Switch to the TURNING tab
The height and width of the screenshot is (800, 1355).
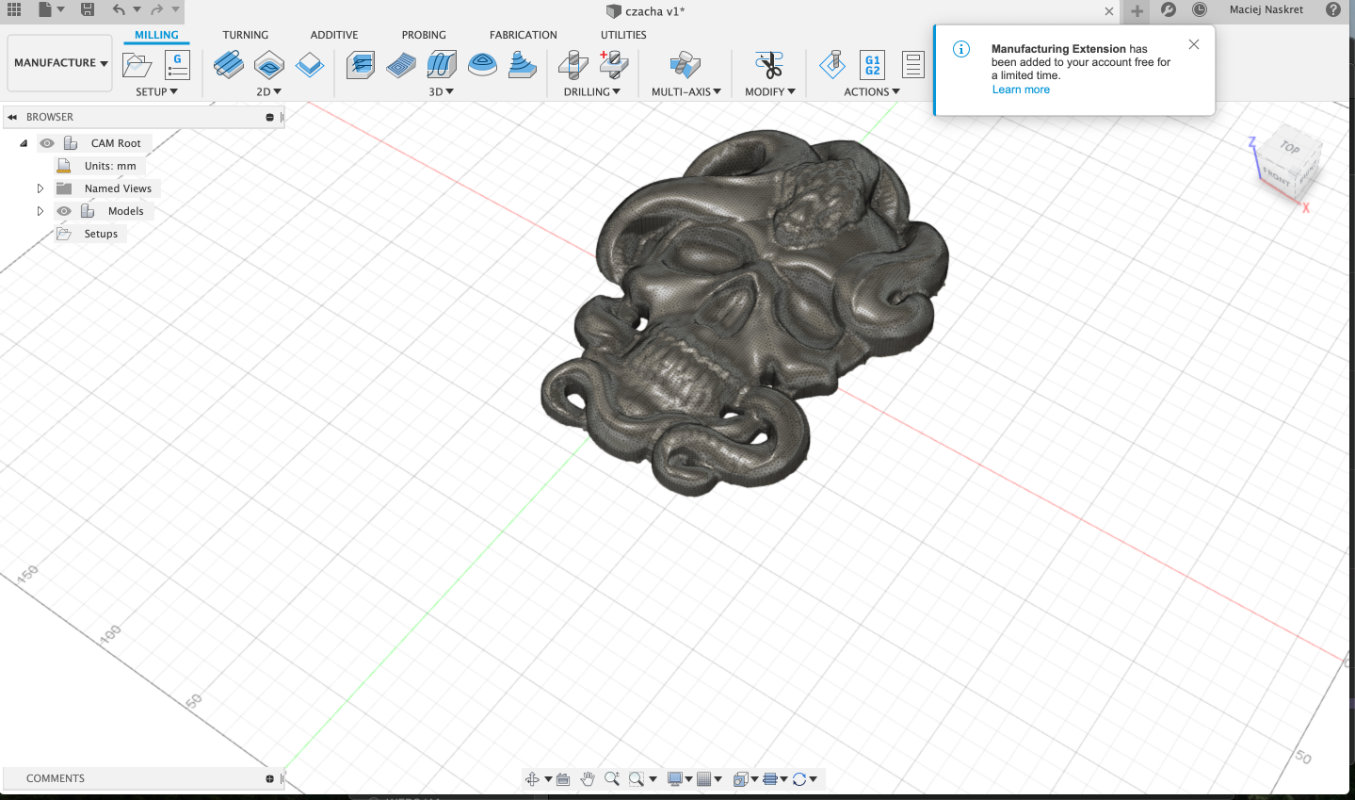pos(245,35)
